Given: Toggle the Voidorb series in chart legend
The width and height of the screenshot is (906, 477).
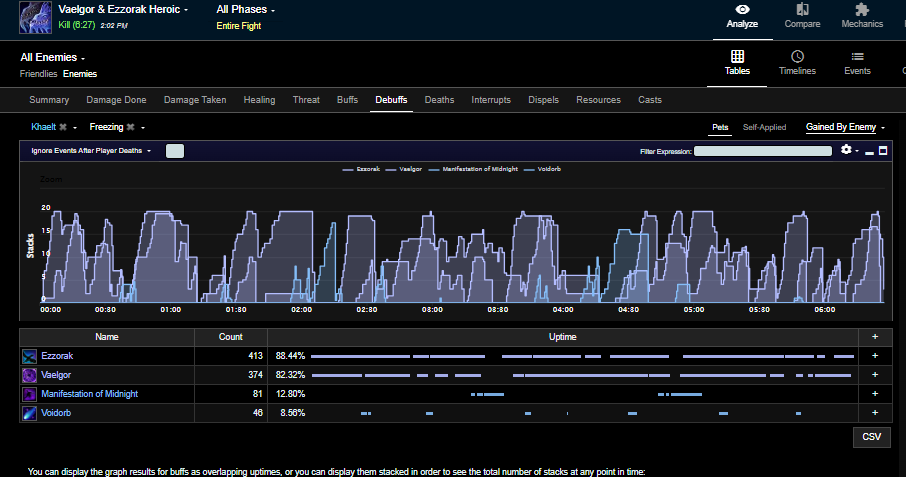Looking at the screenshot, I should (x=543, y=169).
